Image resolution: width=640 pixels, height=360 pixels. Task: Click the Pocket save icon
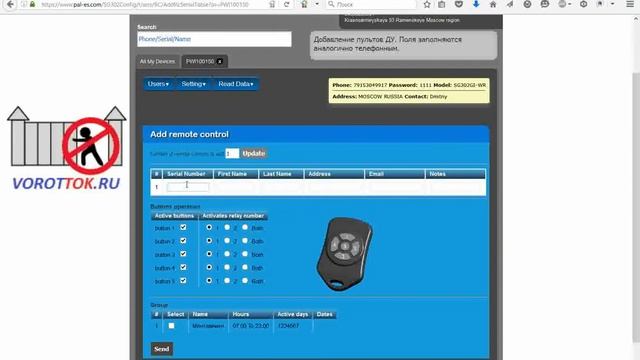(x=459, y=4)
